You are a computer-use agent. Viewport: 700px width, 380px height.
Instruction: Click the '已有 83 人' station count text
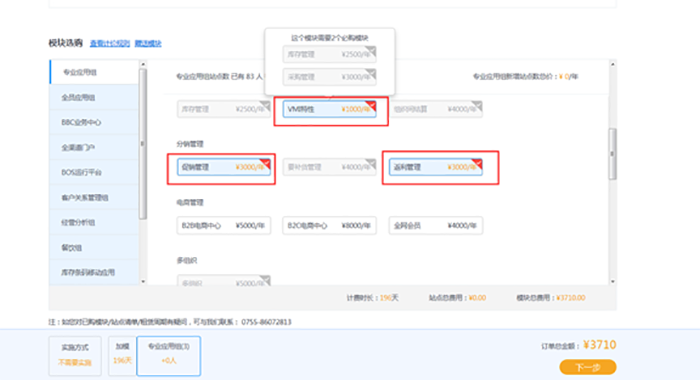pyautogui.click(x=247, y=76)
